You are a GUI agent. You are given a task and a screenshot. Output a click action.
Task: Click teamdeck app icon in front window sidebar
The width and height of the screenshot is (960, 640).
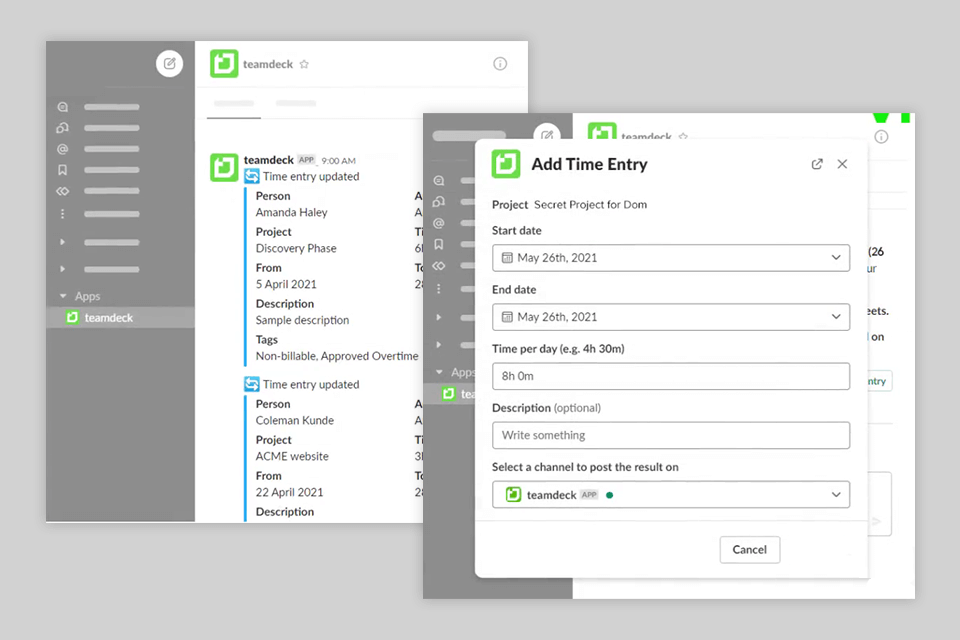449,394
